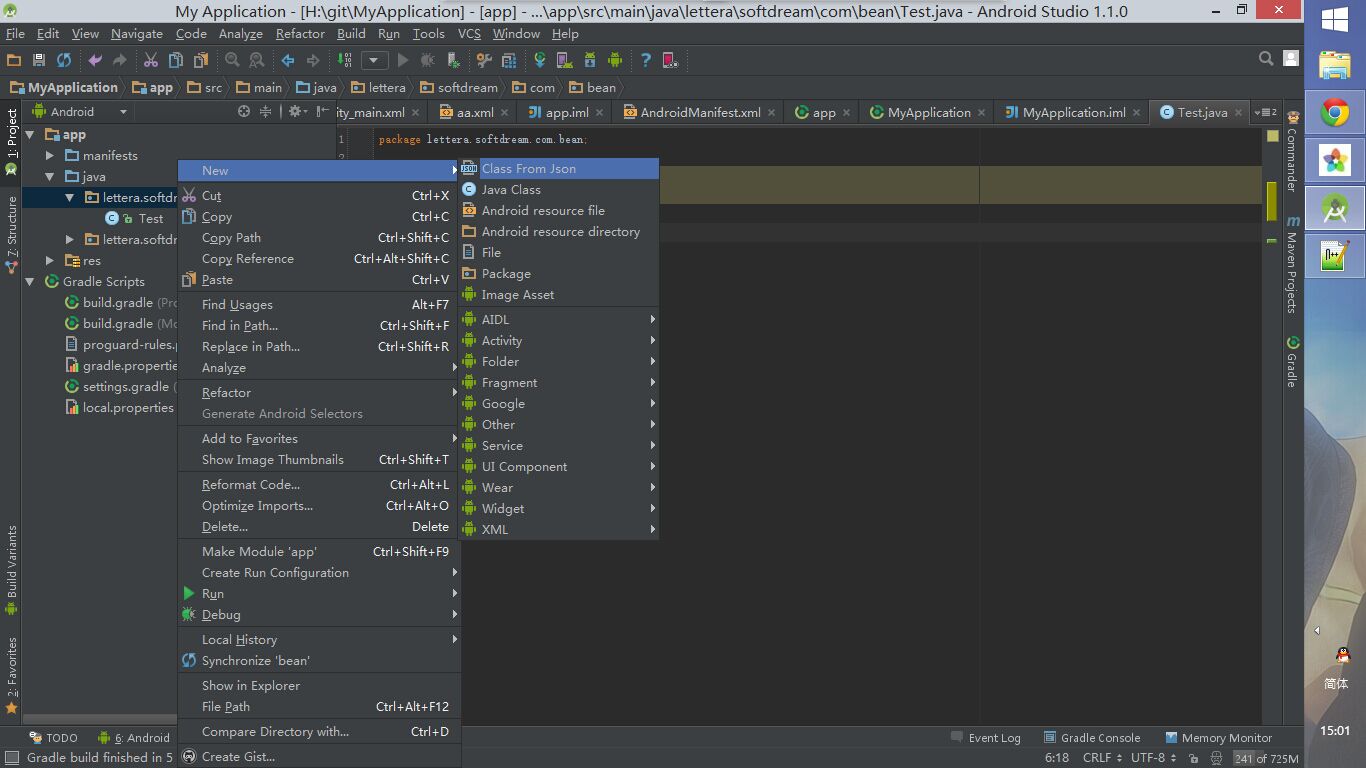Select Show in Explorer menu entry
This screenshot has height=768, width=1366.
click(x=319, y=686)
